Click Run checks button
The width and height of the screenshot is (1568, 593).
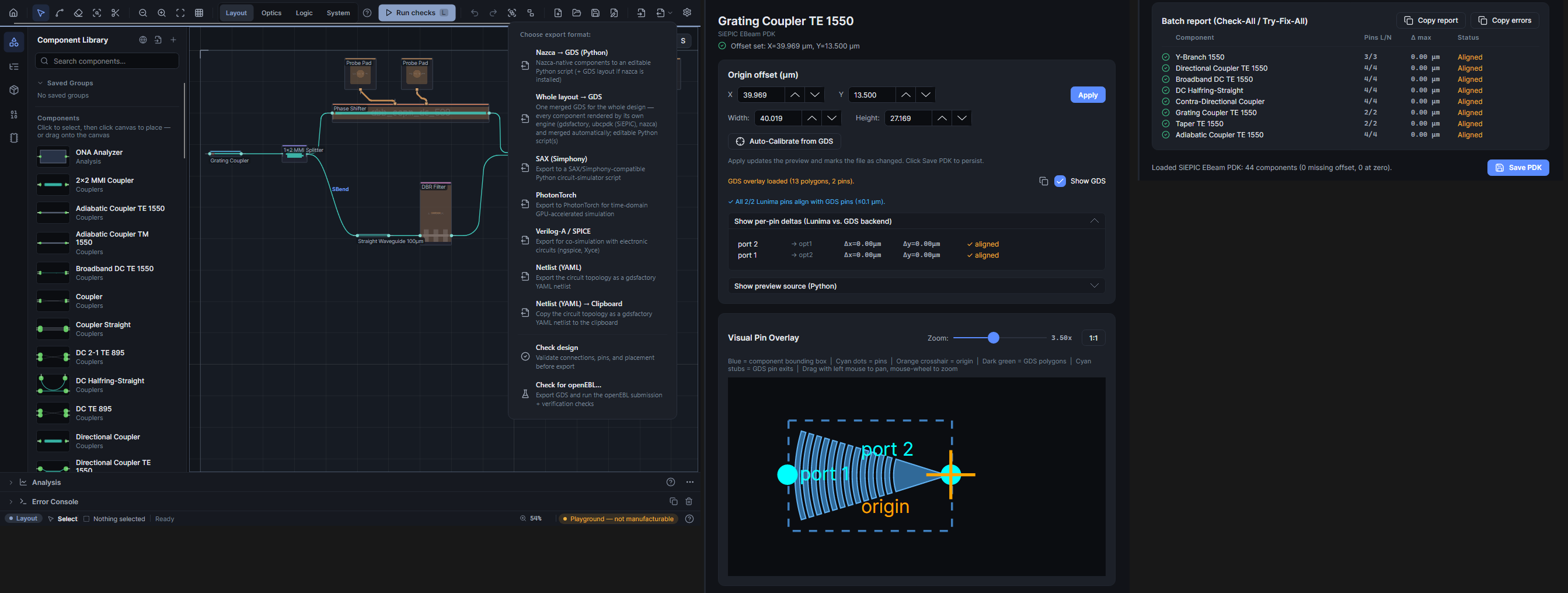[x=417, y=13]
